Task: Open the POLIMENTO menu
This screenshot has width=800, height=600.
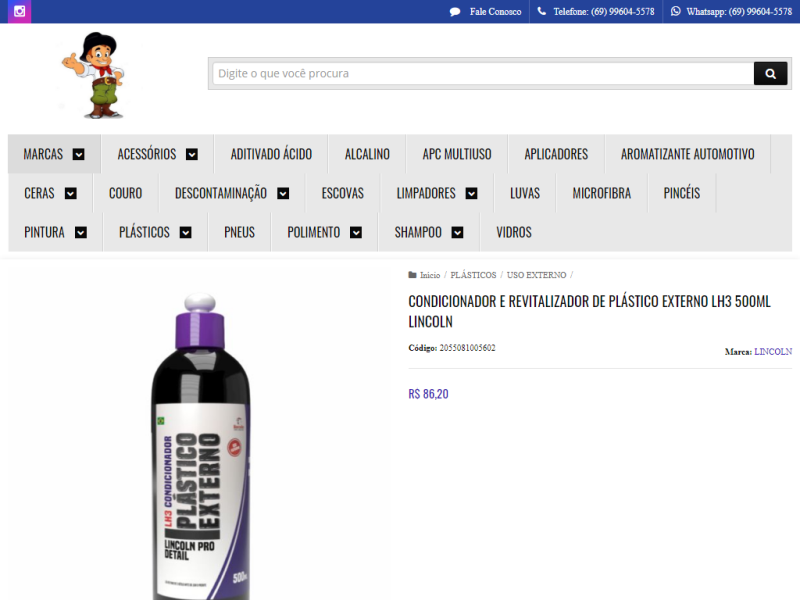Action: [314, 233]
